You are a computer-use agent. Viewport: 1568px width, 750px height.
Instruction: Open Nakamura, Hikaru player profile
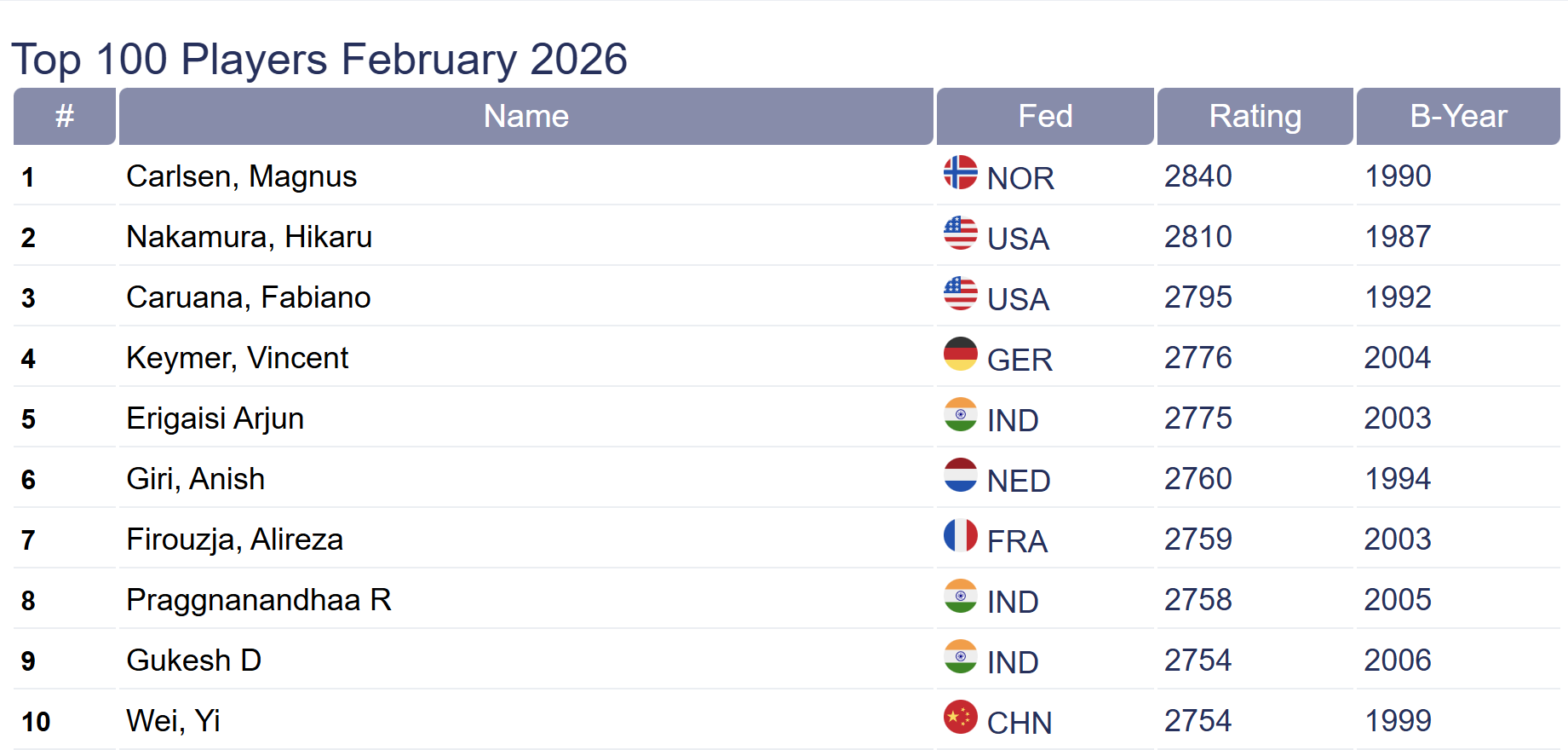(249, 237)
